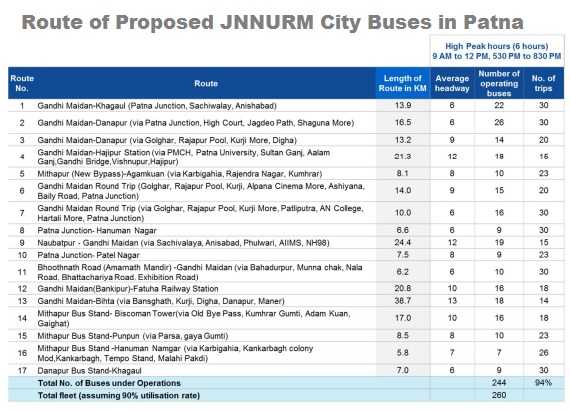Click the High Peak hours header cell
Image resolution: width=570 pixels, height=411 pixels.
(497, 51)
